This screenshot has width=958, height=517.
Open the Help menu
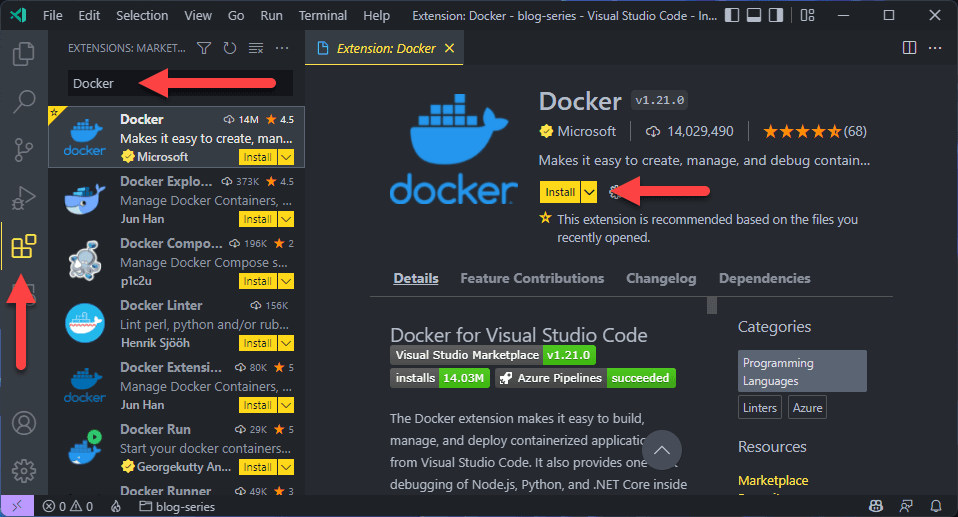376,15
